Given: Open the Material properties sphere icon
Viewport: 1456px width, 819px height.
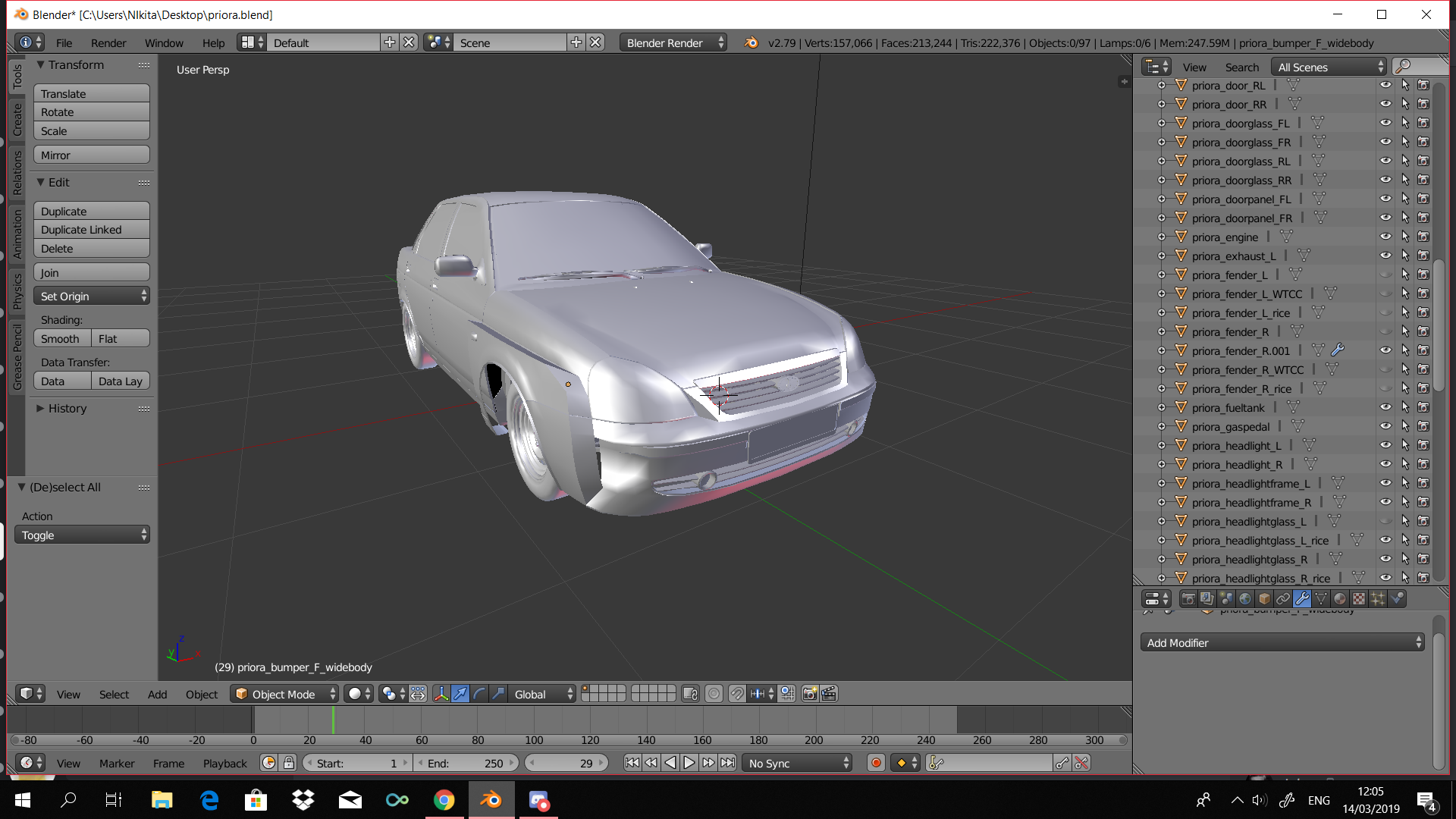Looking at the screenshot, I should (1340, 599).
